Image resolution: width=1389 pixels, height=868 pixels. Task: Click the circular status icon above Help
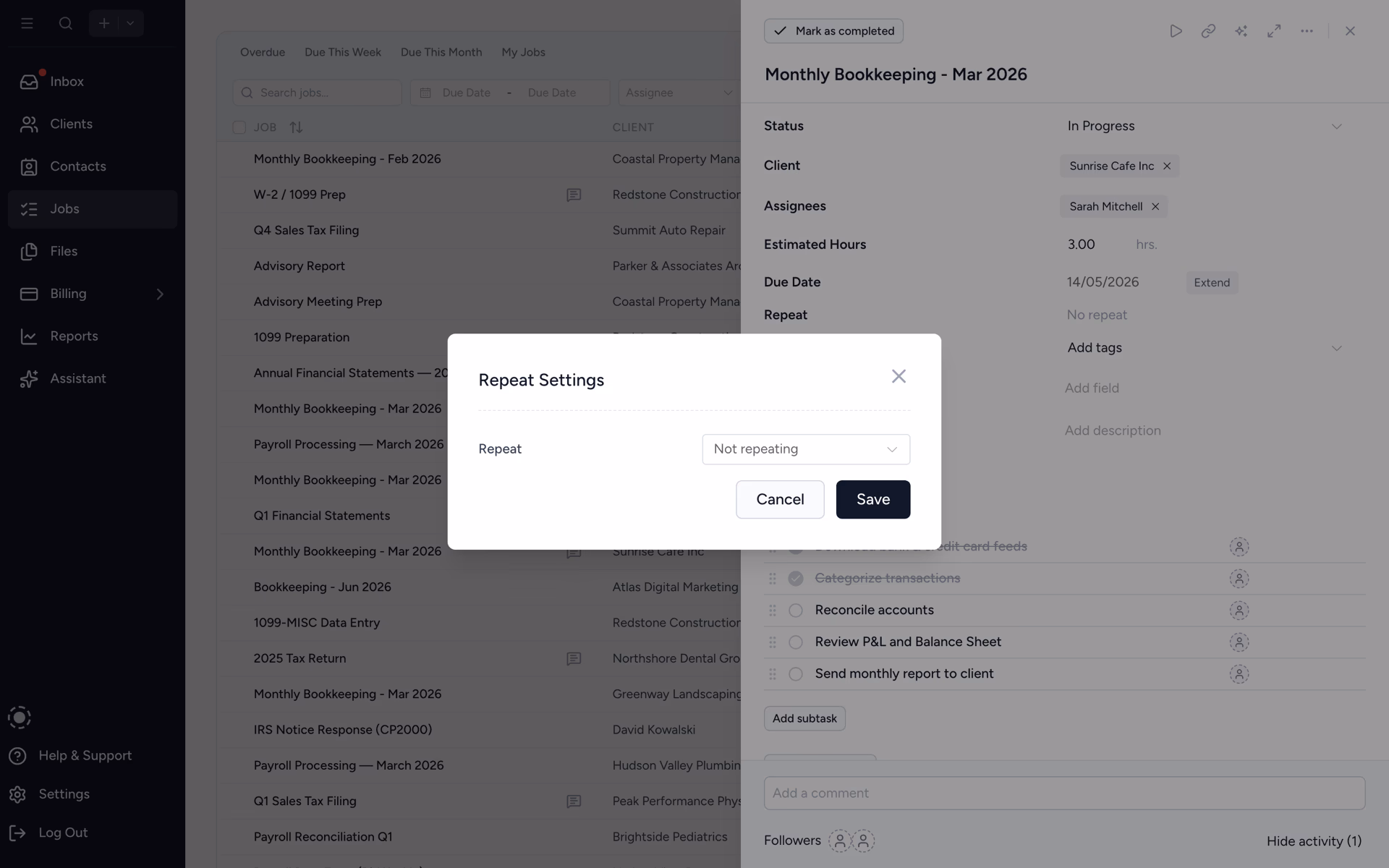20,718
